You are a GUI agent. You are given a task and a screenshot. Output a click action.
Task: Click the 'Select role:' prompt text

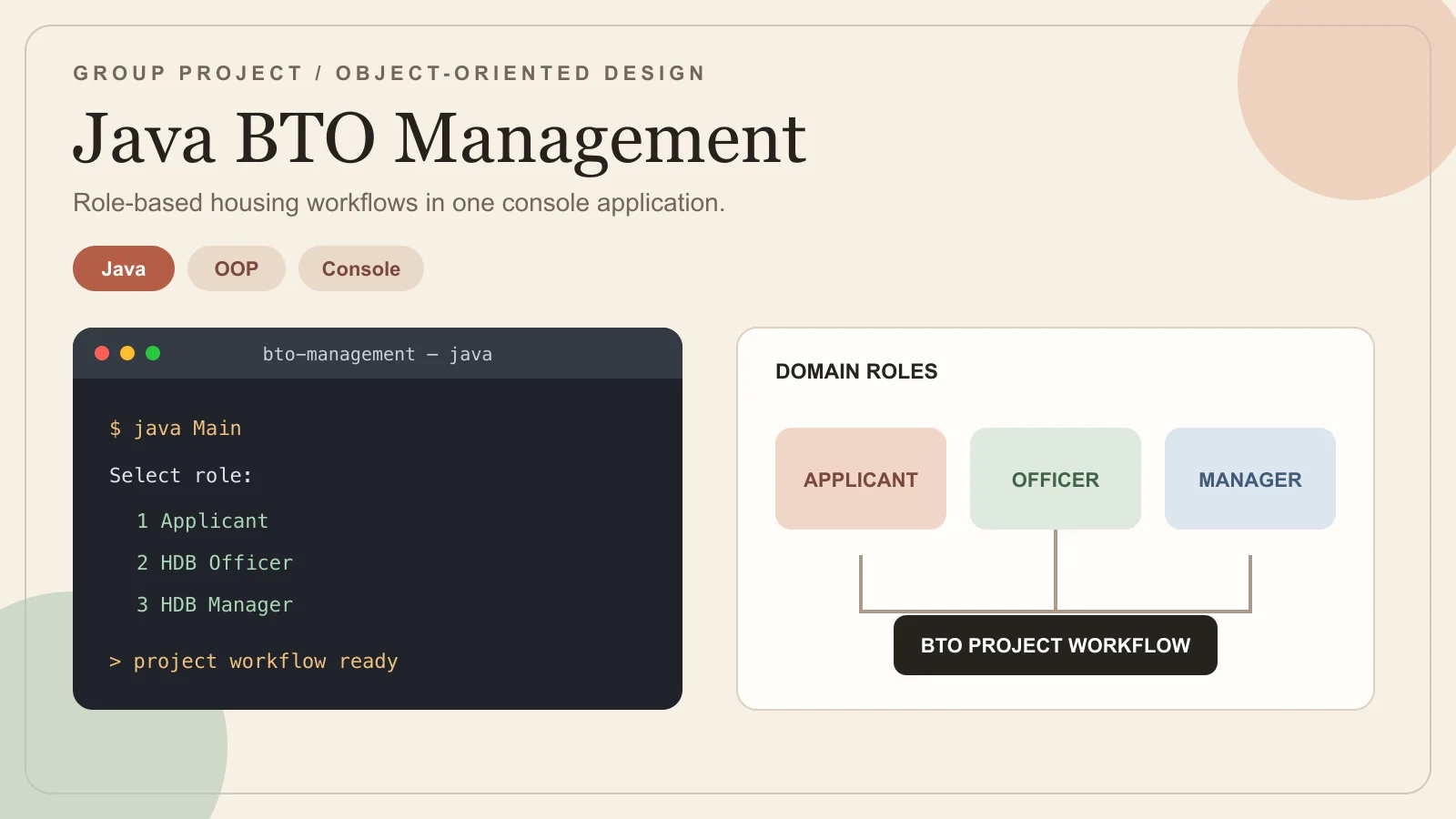[180, 475]
